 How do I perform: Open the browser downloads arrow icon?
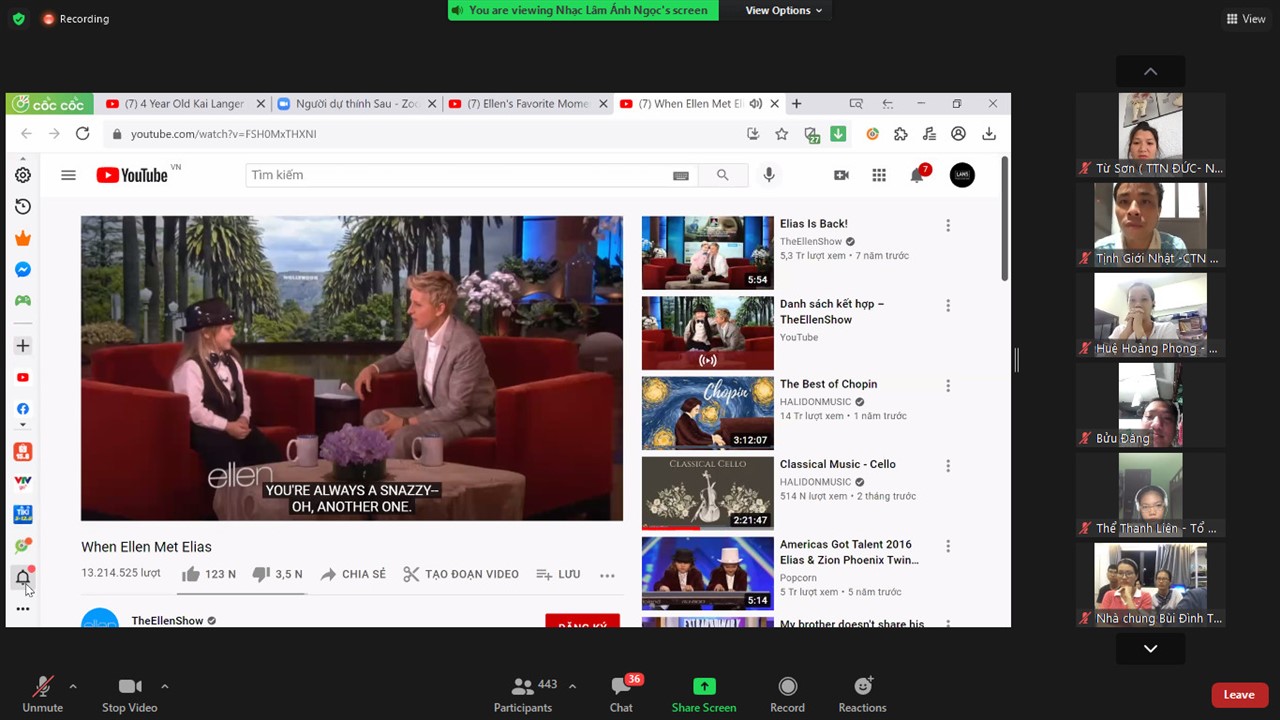(989, 134)
